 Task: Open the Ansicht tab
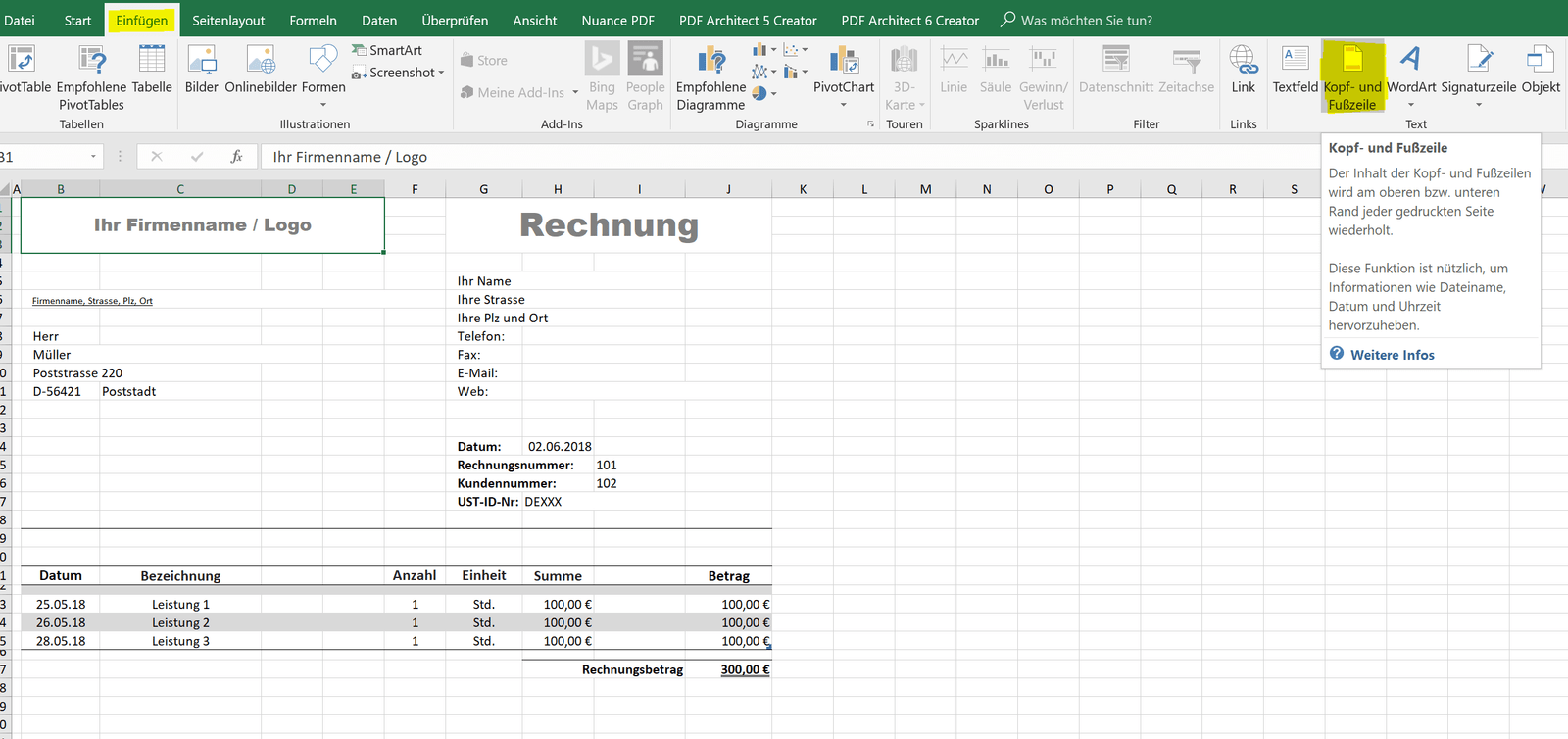(x=535, y=20)
